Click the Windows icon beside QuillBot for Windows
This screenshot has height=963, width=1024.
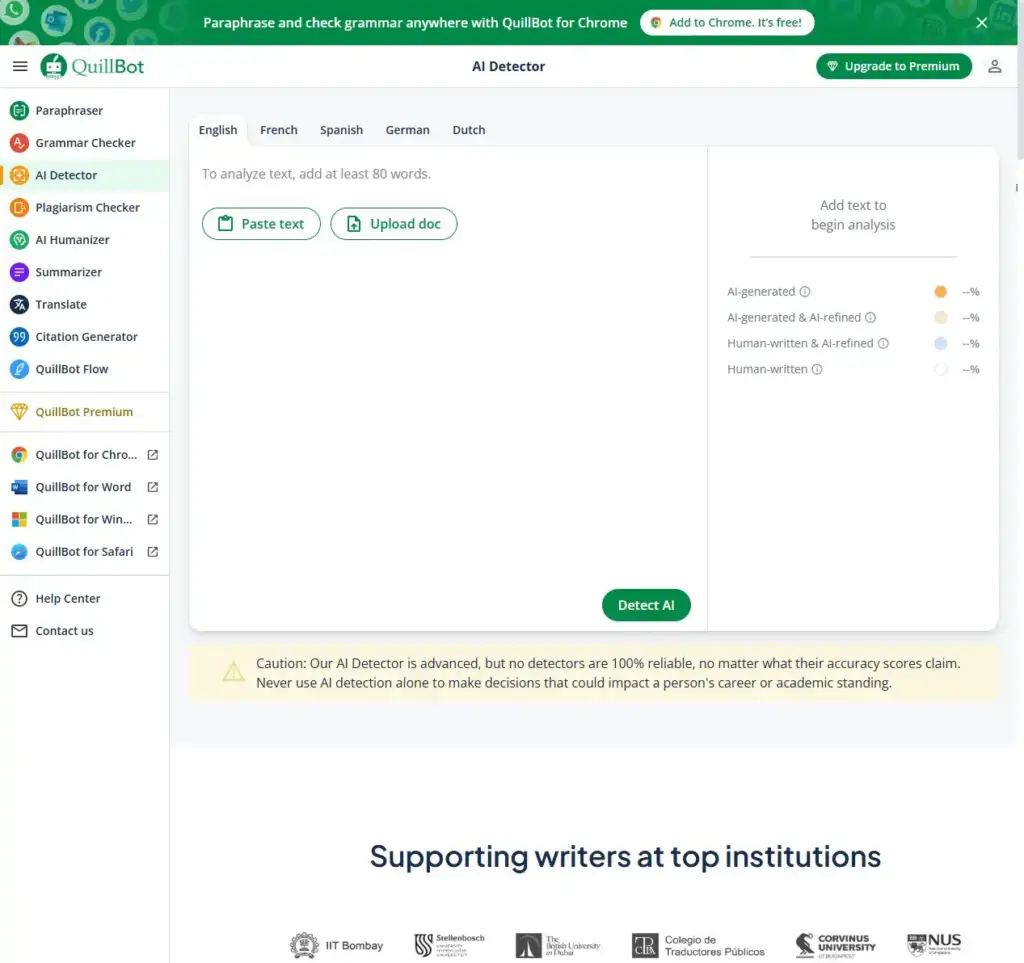(20, 519)
